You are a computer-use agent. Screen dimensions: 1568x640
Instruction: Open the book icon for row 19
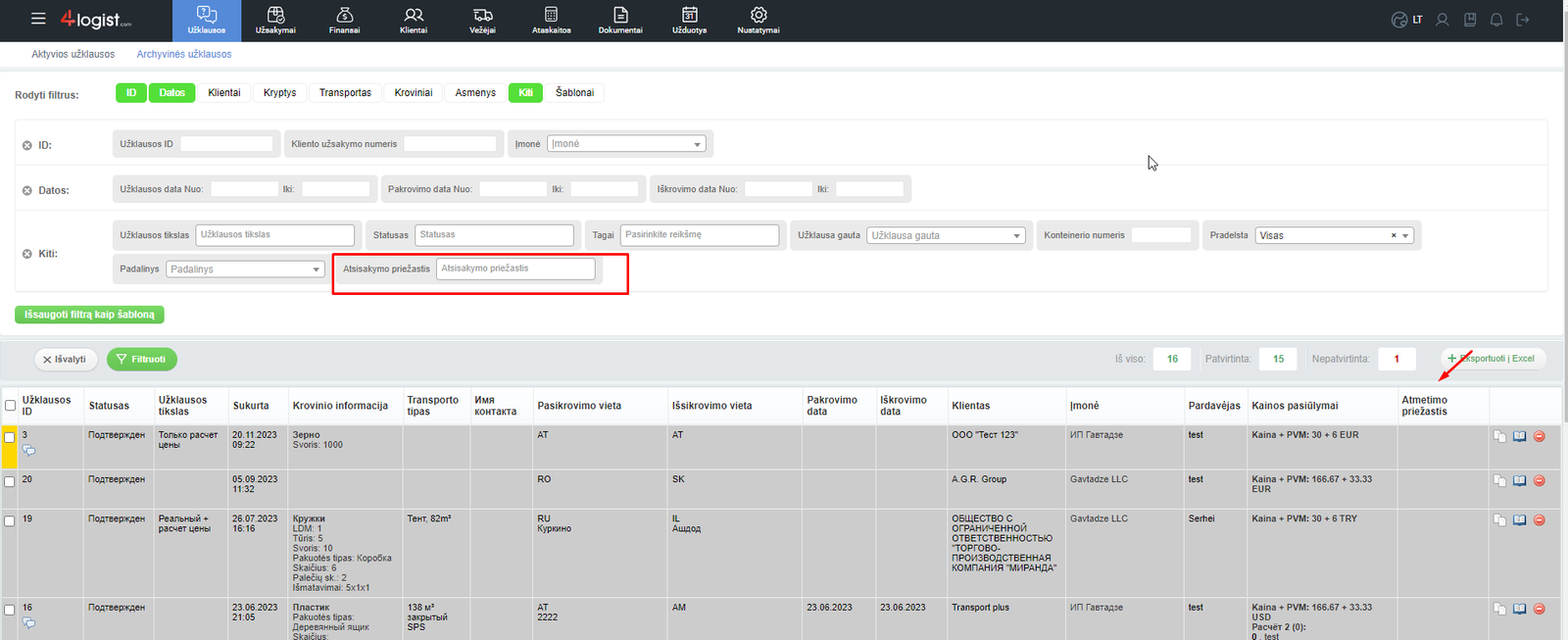pos(1519,519)
